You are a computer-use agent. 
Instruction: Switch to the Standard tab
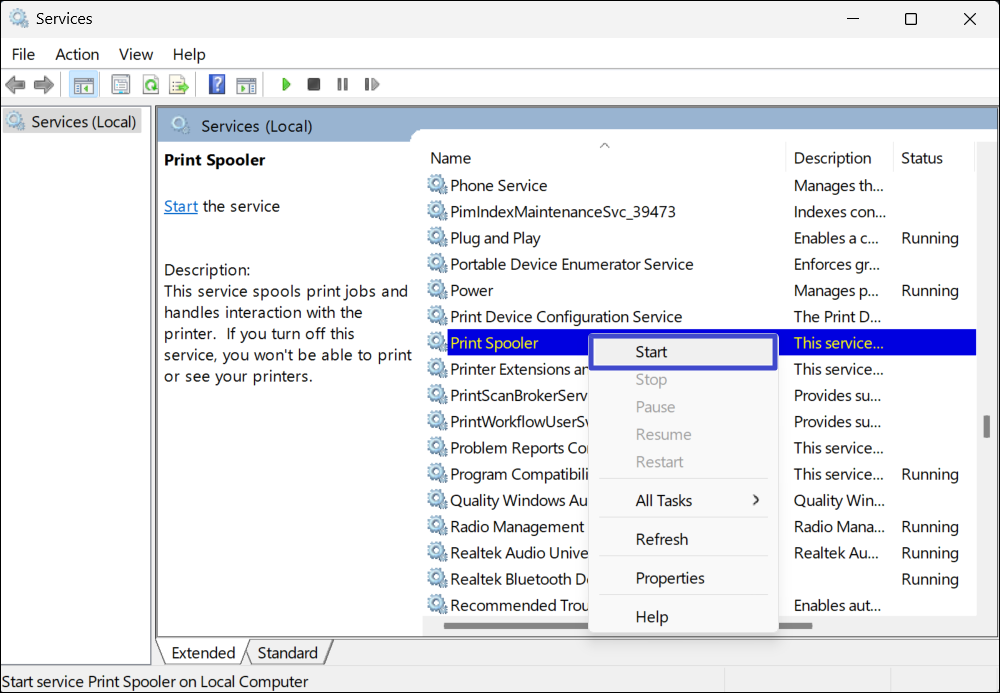(287, 653)
